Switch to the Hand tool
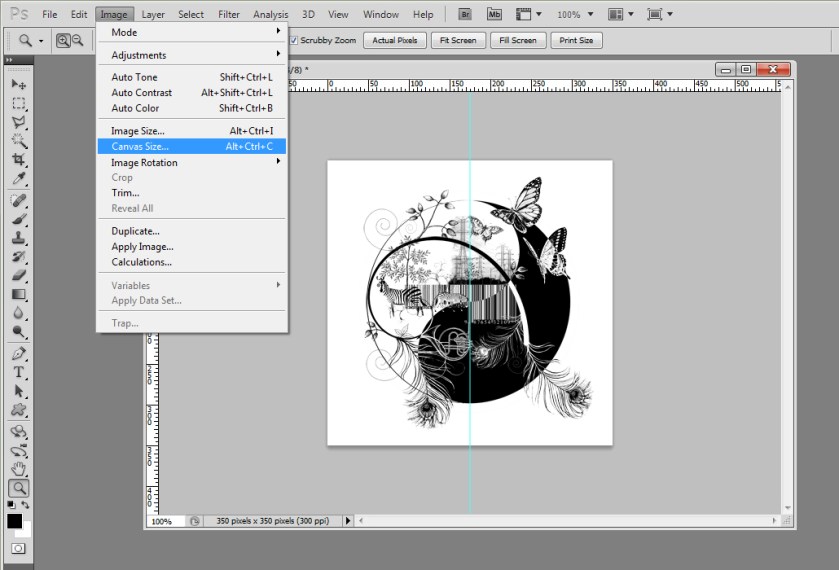Screen dimensions: 839x570 (x=19, y=468)
